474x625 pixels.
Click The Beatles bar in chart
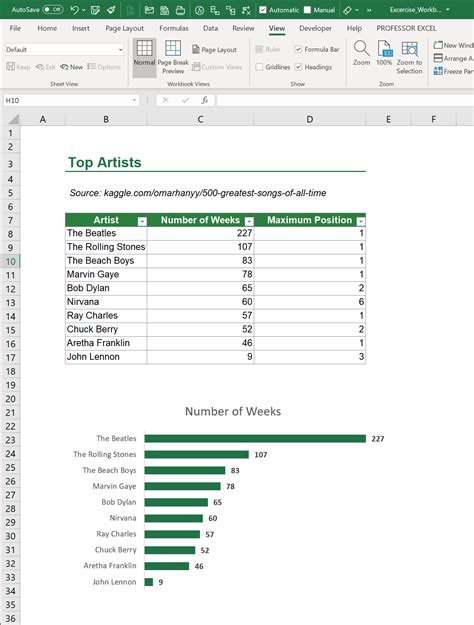click(x=255, y=438)
